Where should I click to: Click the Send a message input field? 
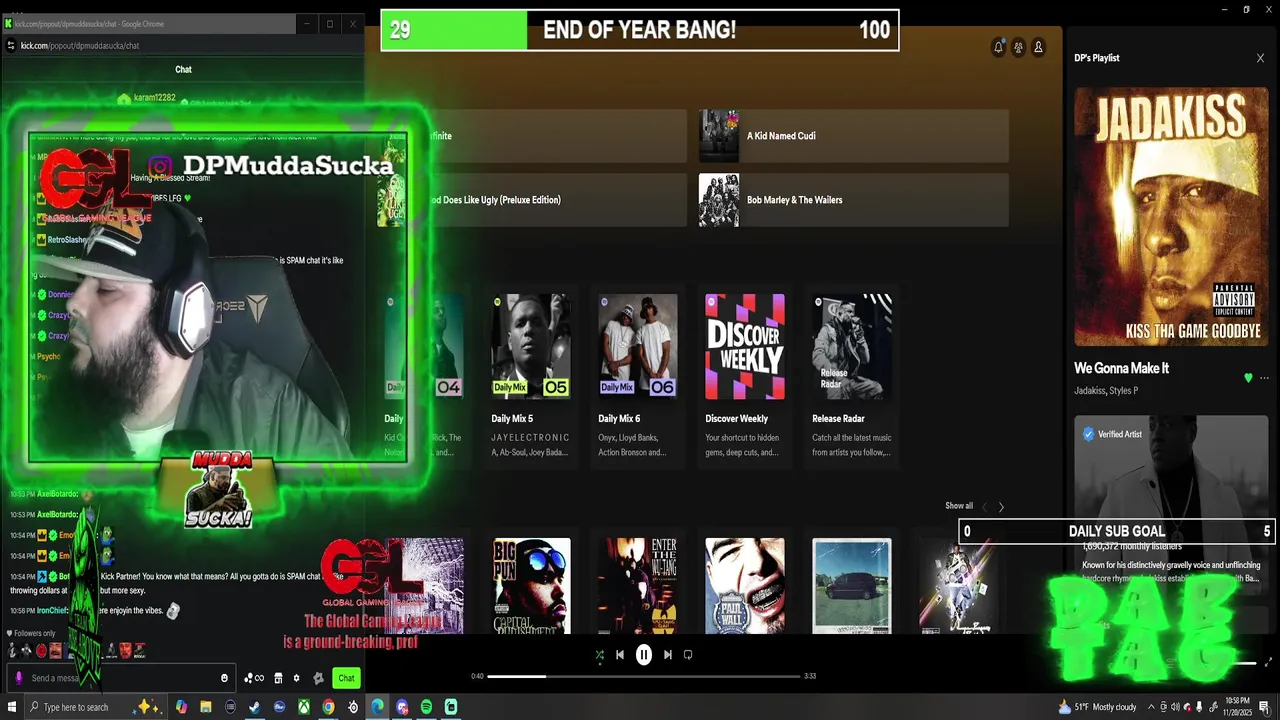coord(122,678)
